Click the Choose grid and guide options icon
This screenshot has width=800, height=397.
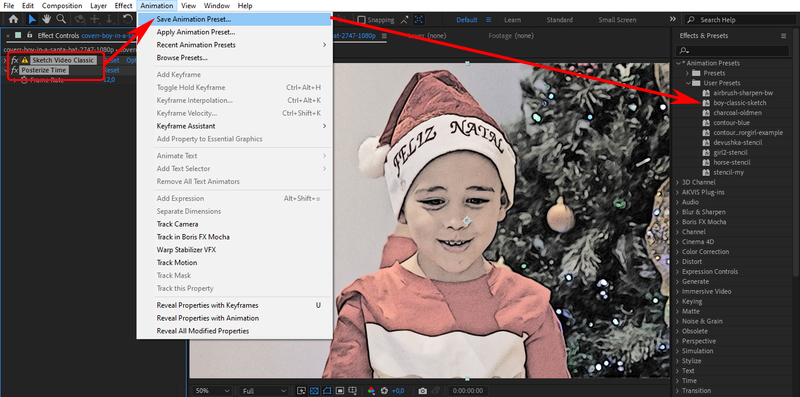coord(353,391)
